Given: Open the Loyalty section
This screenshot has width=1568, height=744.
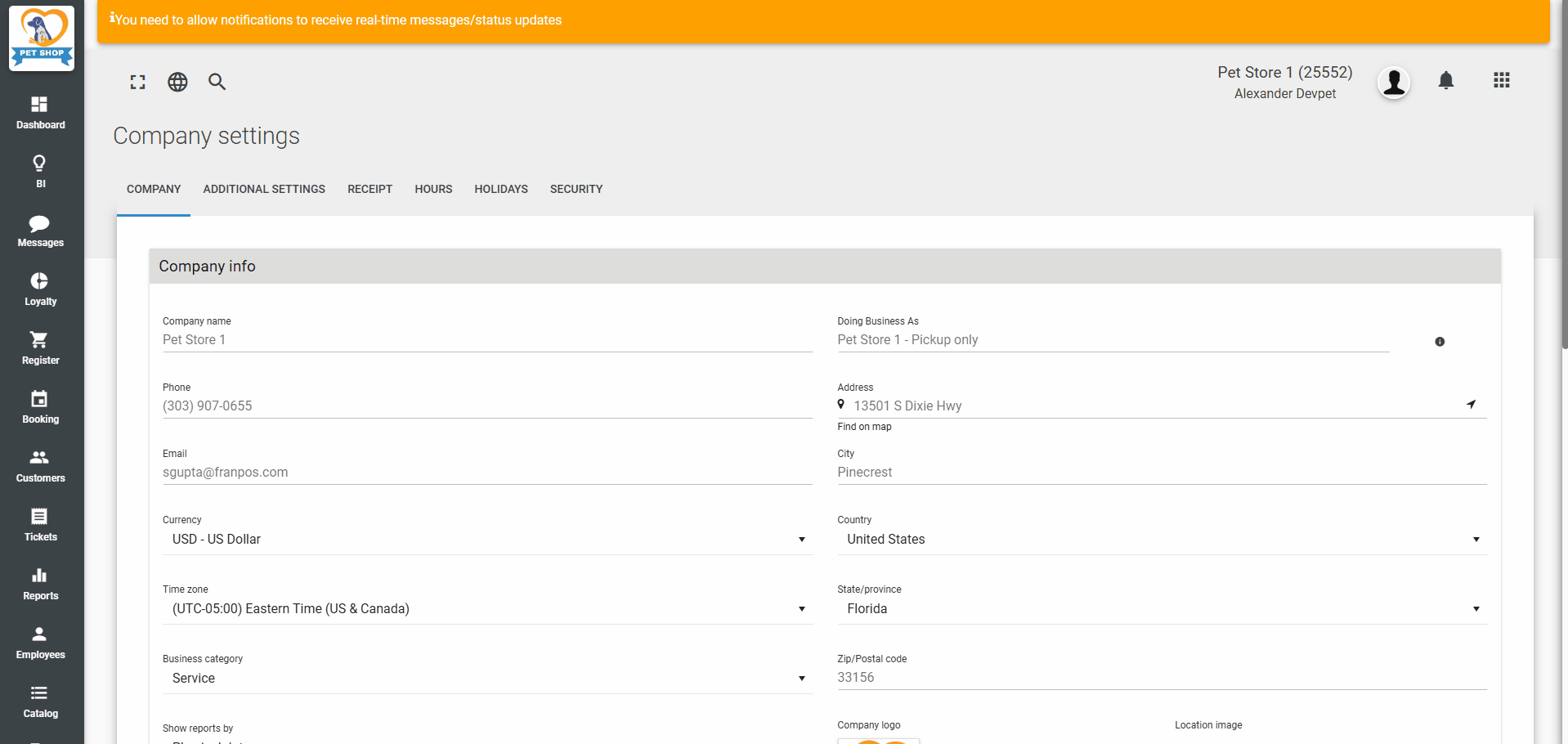Looking at the screenshot, I should 41,289.
